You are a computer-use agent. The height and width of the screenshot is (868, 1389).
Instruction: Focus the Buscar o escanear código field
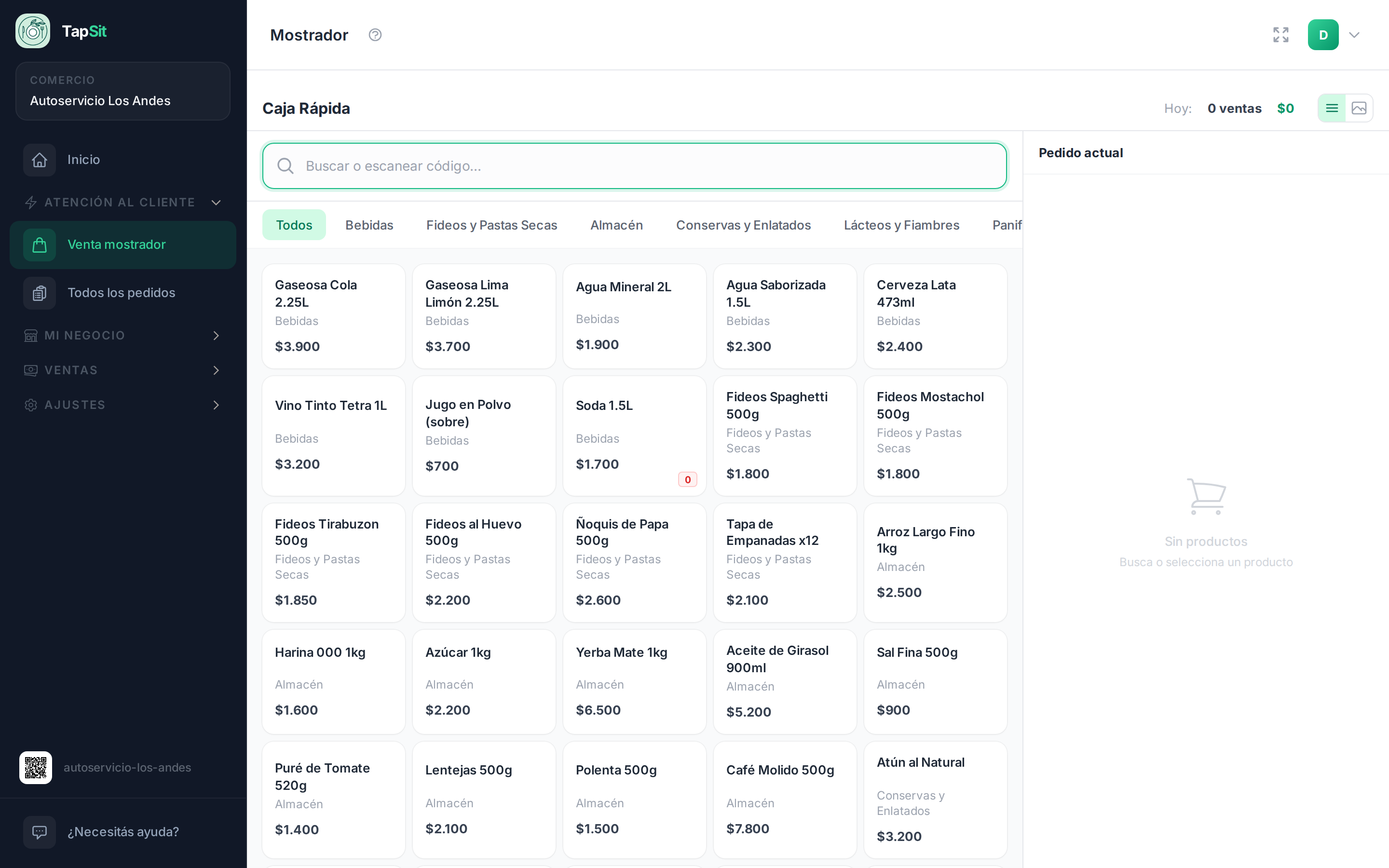click(634, 166)
